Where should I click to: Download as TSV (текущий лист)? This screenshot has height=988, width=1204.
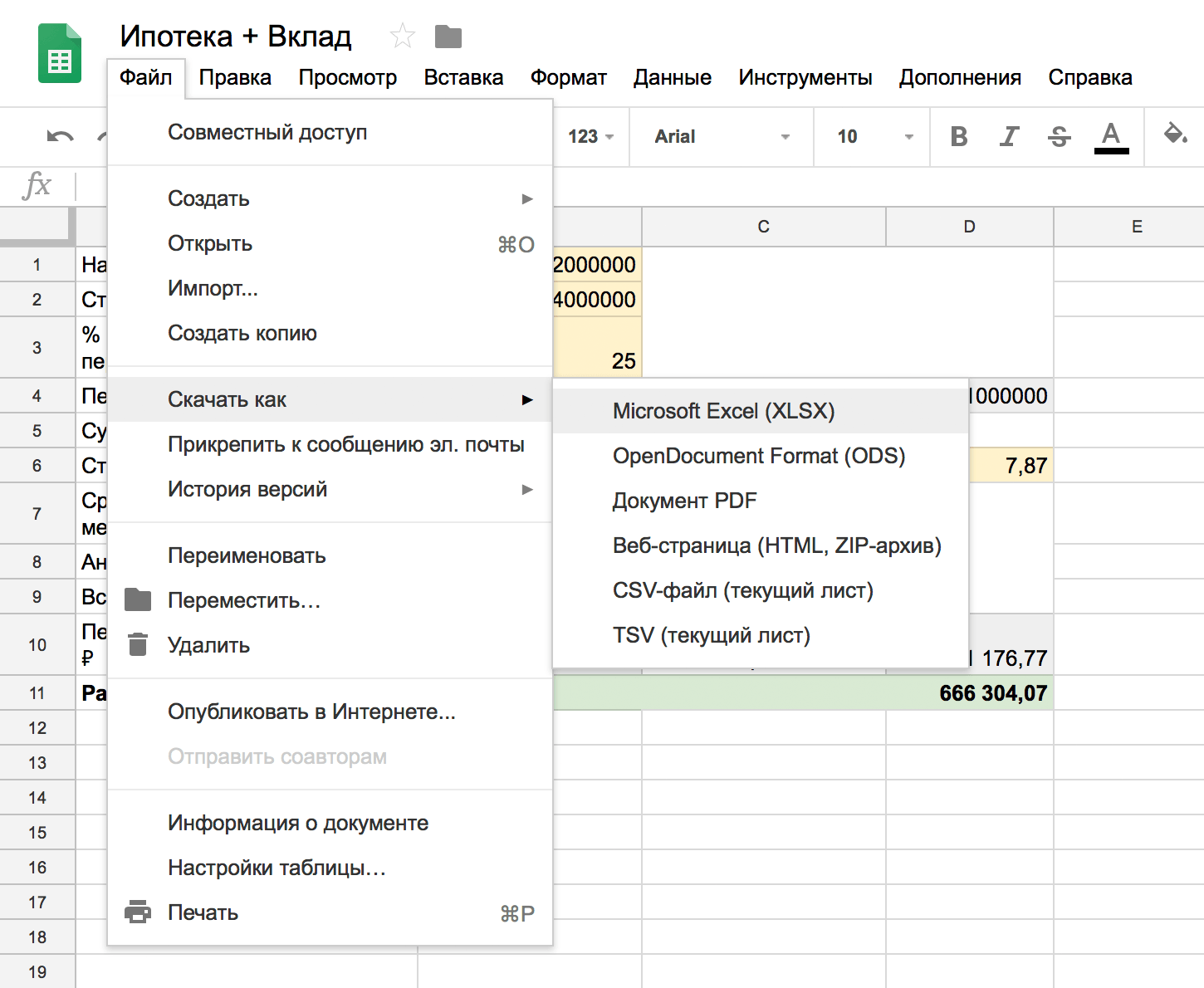[x=761, y=635]
